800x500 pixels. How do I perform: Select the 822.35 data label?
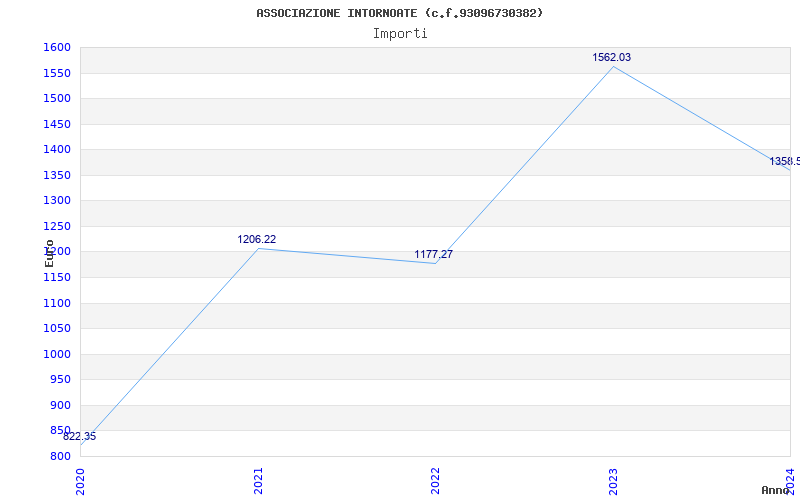pyautogui.click(x=80, y=437)
